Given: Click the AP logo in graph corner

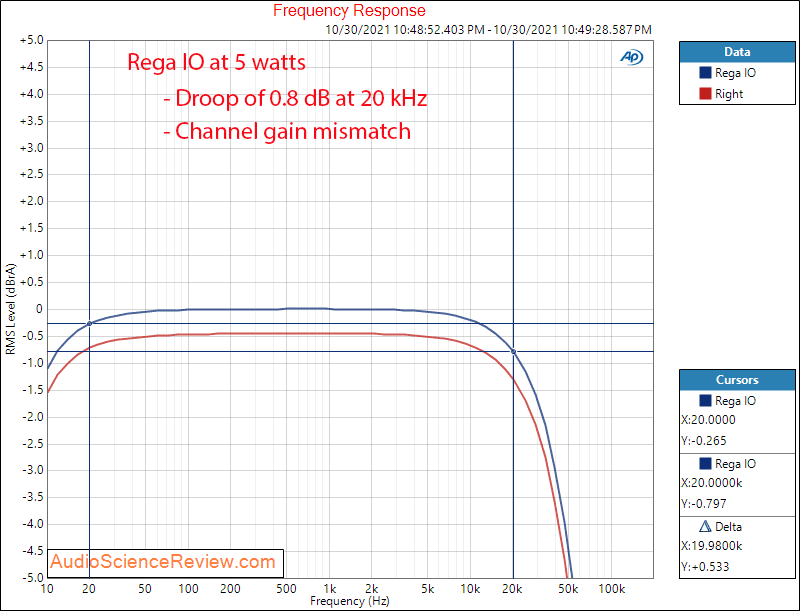Looking at the screenshot, I should pyautogui.click(x=632, y=57).
